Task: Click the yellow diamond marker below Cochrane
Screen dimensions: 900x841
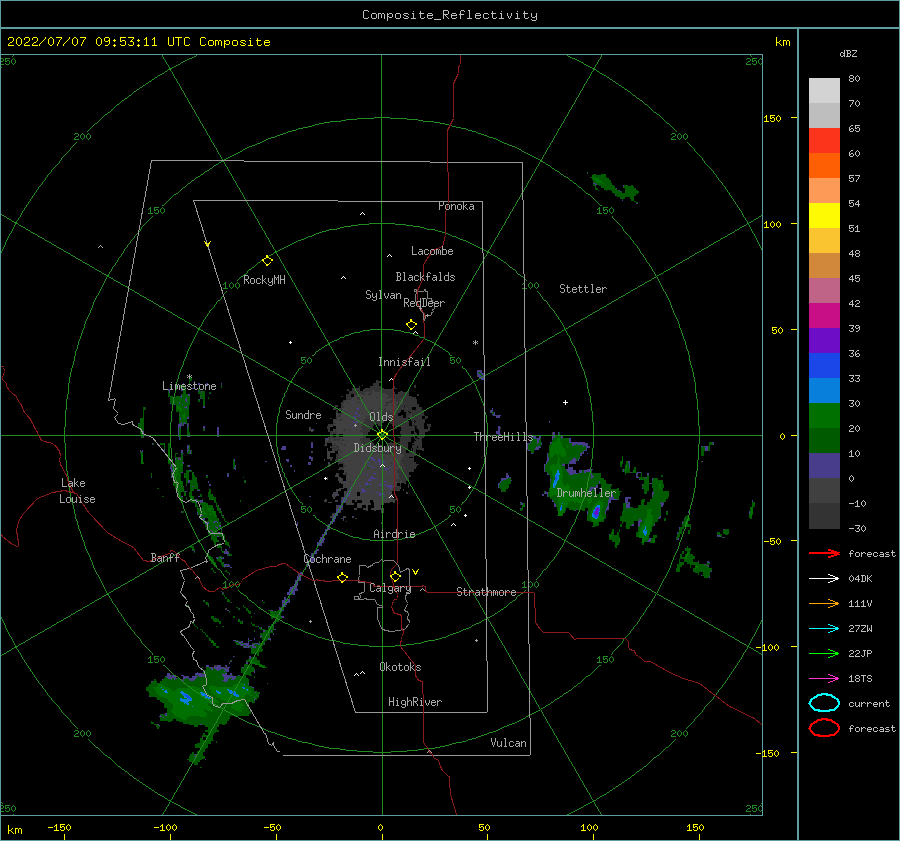Action: (x=342, y=578)
